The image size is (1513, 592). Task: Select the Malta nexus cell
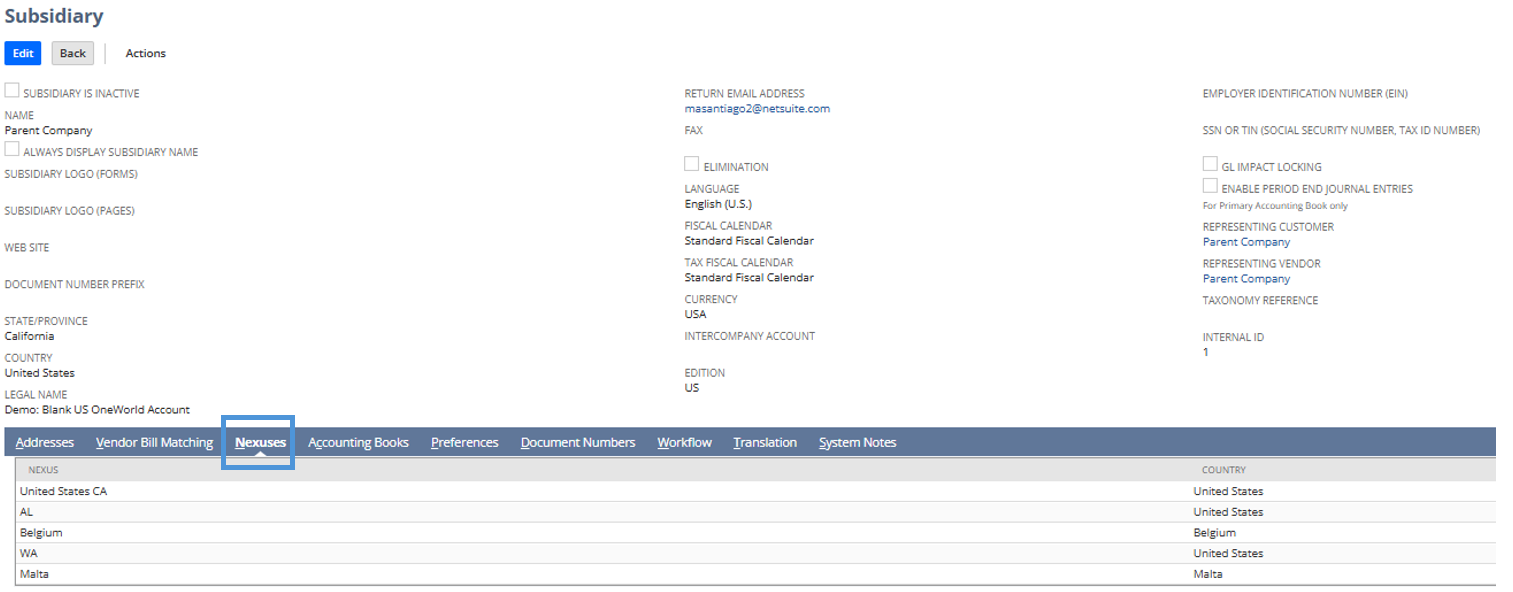(x=34, y=574)
